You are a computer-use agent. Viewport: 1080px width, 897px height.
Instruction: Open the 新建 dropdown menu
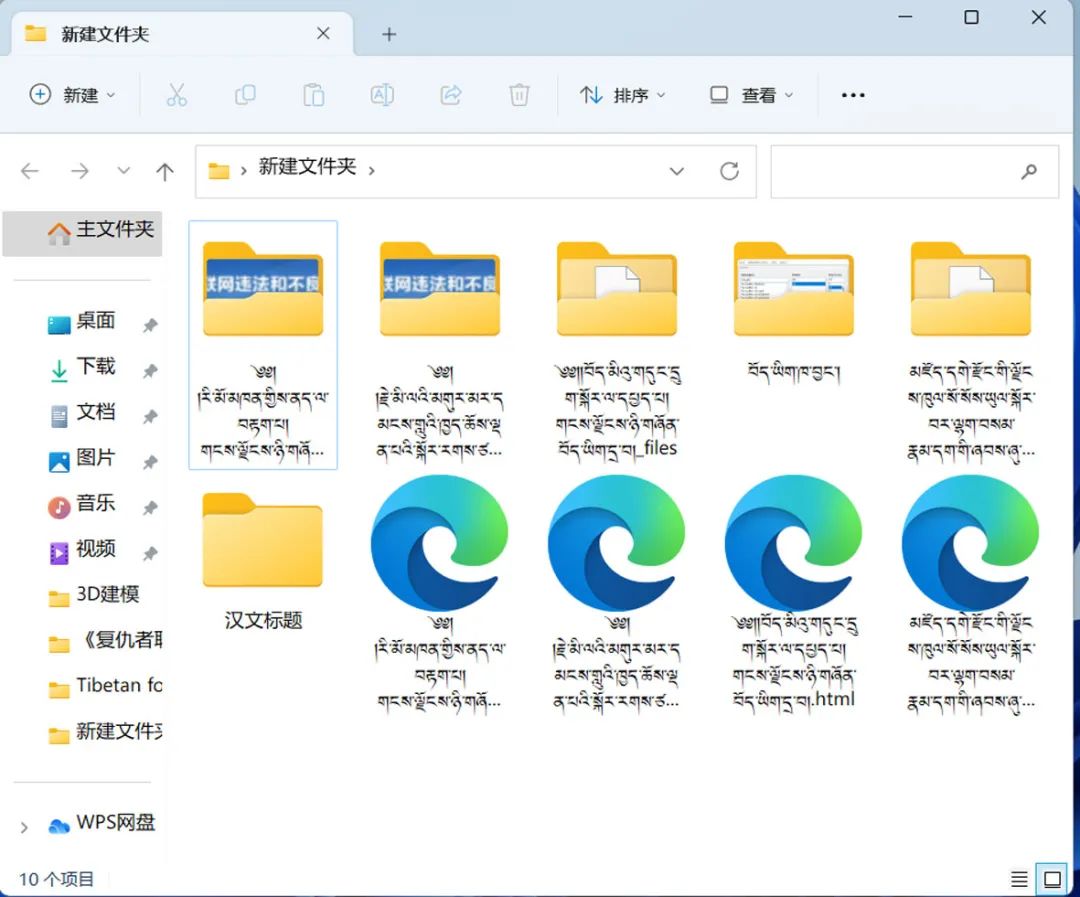73,95
